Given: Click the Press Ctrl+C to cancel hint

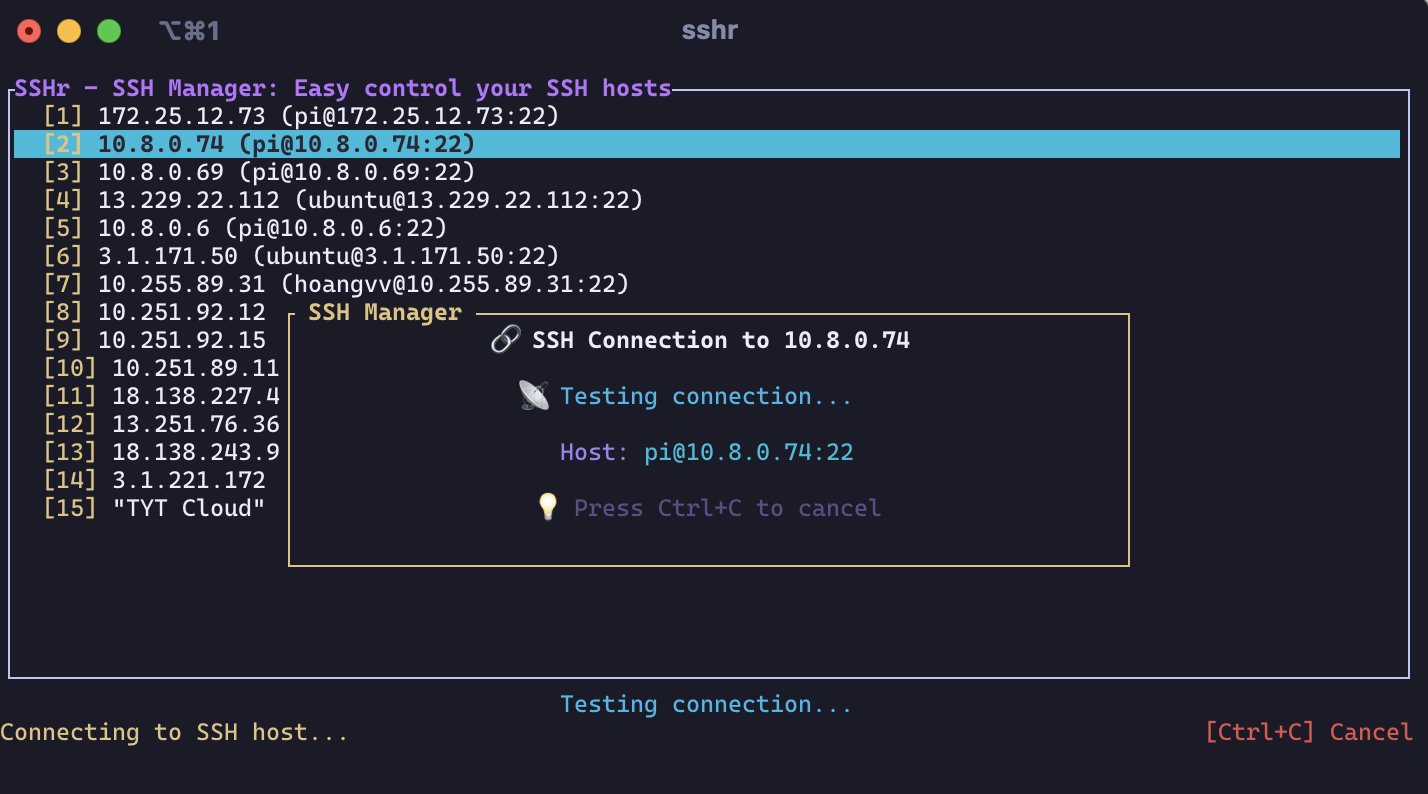Looking at the screenshot, I should tap(727, 508).
